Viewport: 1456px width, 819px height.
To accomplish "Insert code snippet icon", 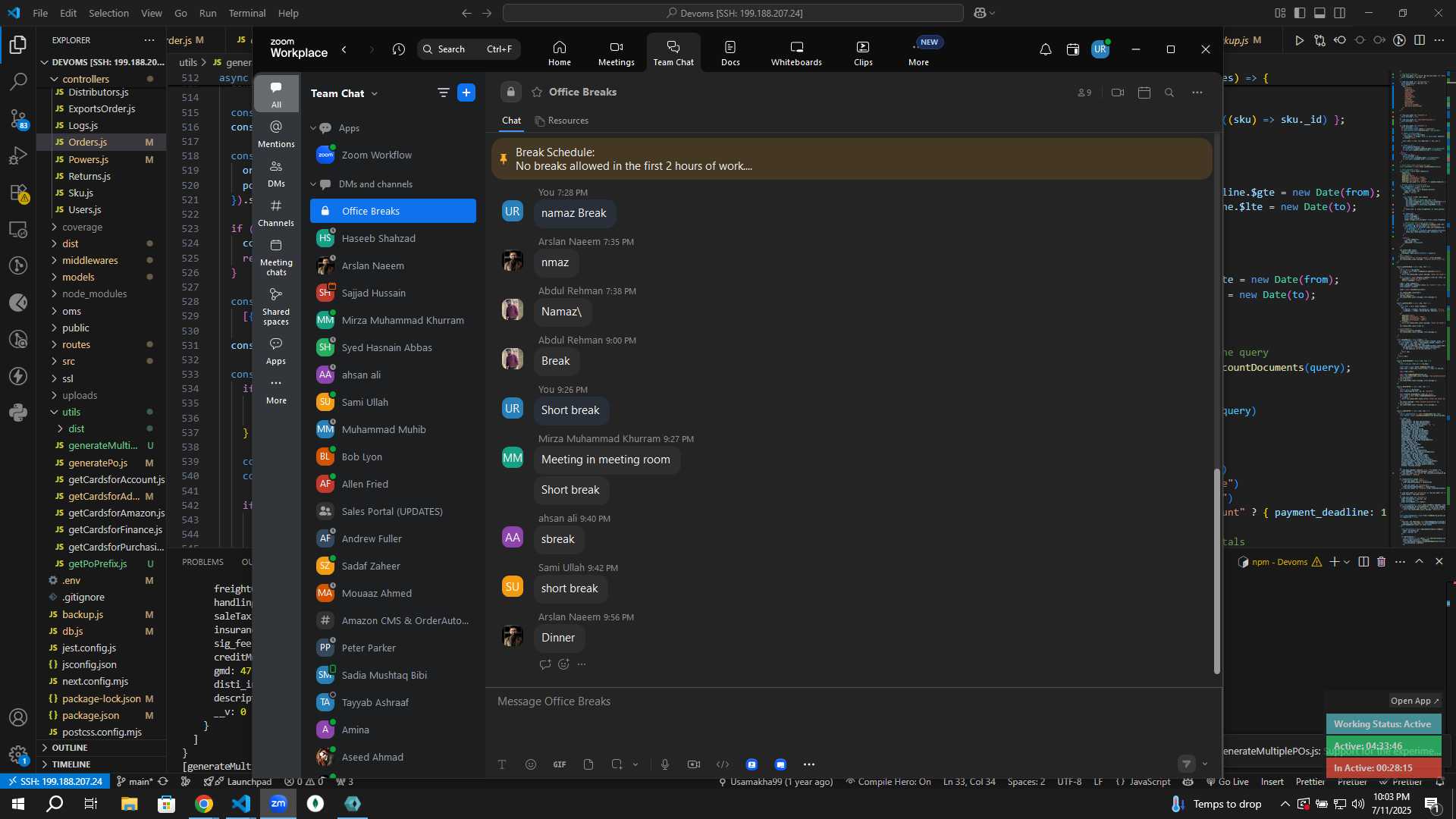I will click(723, 764).
